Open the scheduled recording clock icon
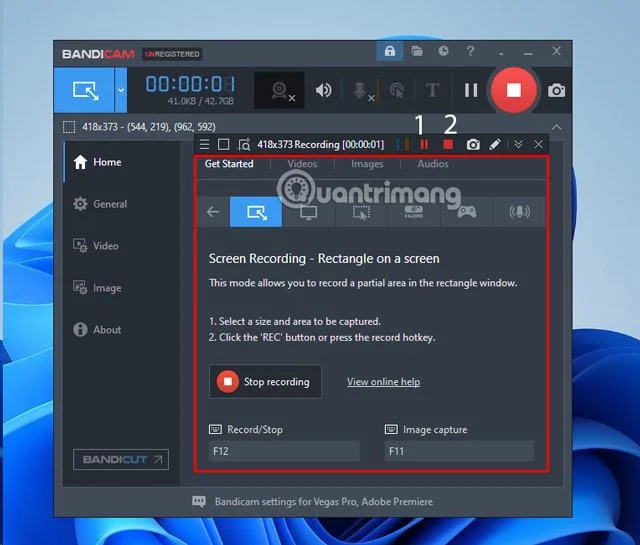The image size is (640, 545). tap(443, 51)
